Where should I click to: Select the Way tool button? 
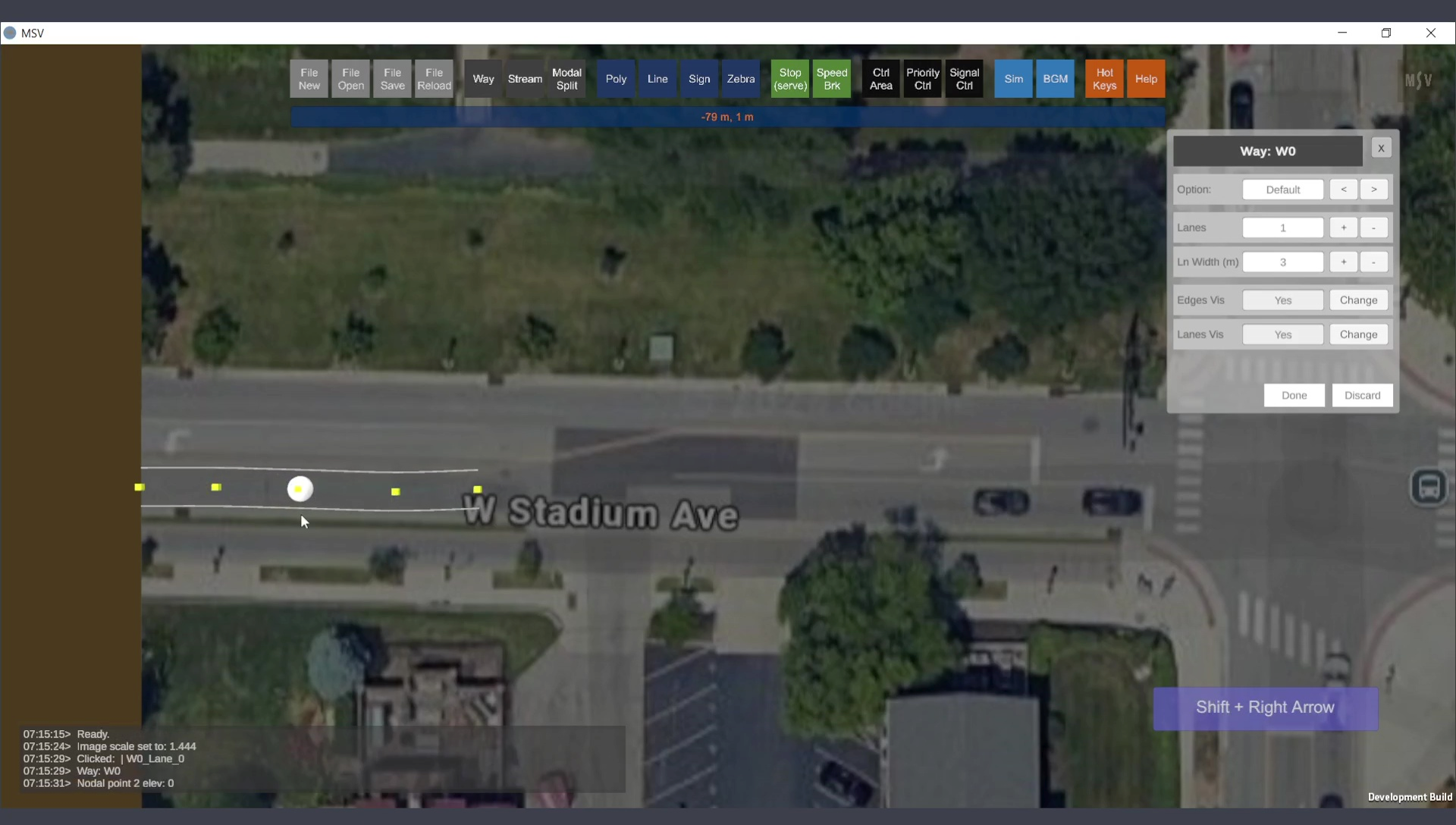point(483,79)
